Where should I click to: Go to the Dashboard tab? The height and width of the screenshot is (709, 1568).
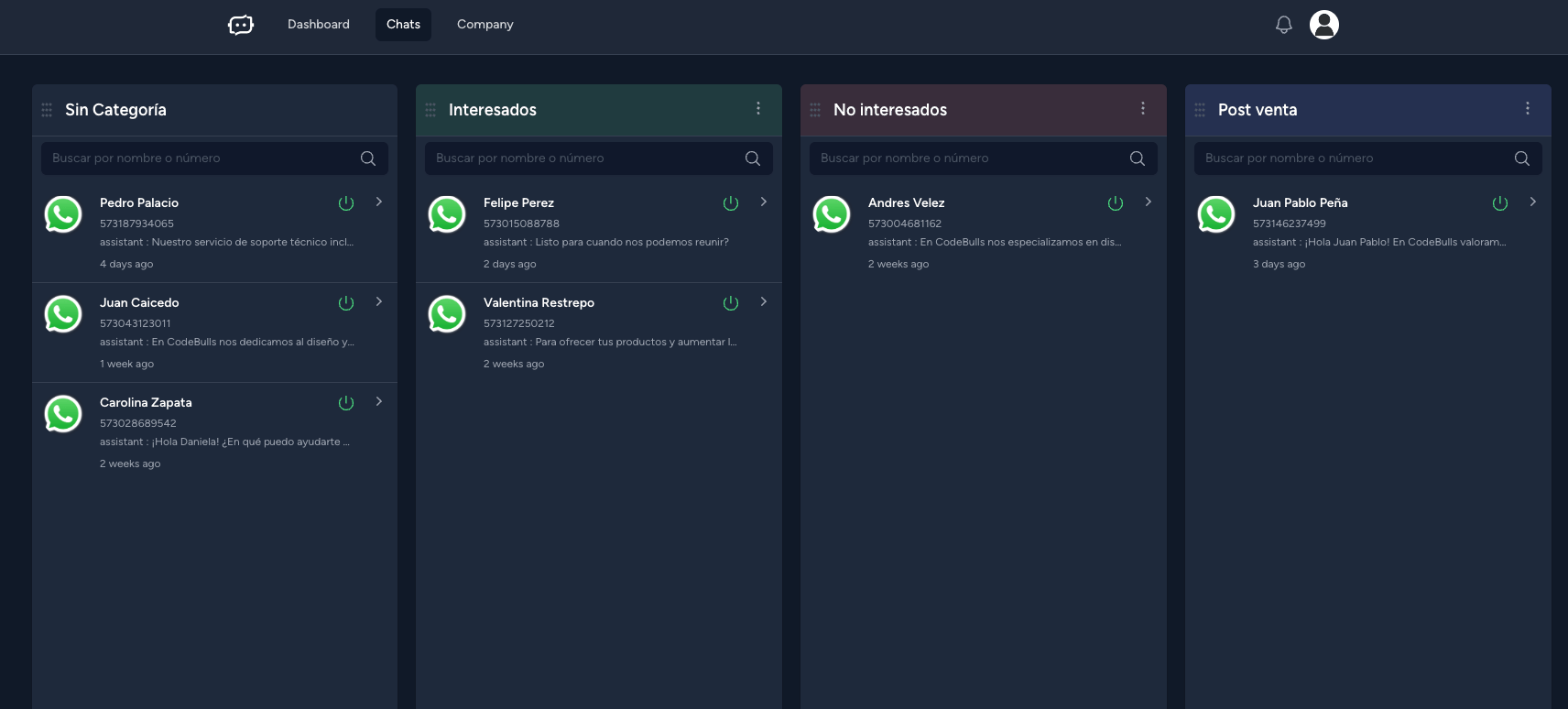pos(319,25)
